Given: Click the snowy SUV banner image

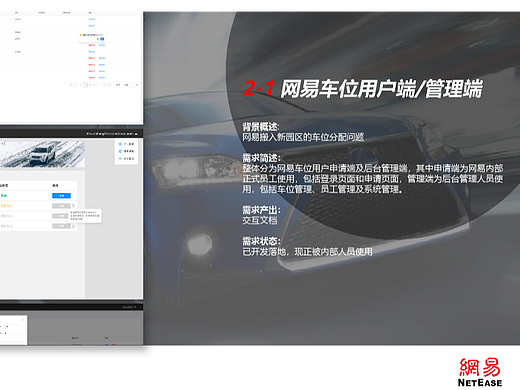Looking at the screenshot, I should (x=42, y=154).
